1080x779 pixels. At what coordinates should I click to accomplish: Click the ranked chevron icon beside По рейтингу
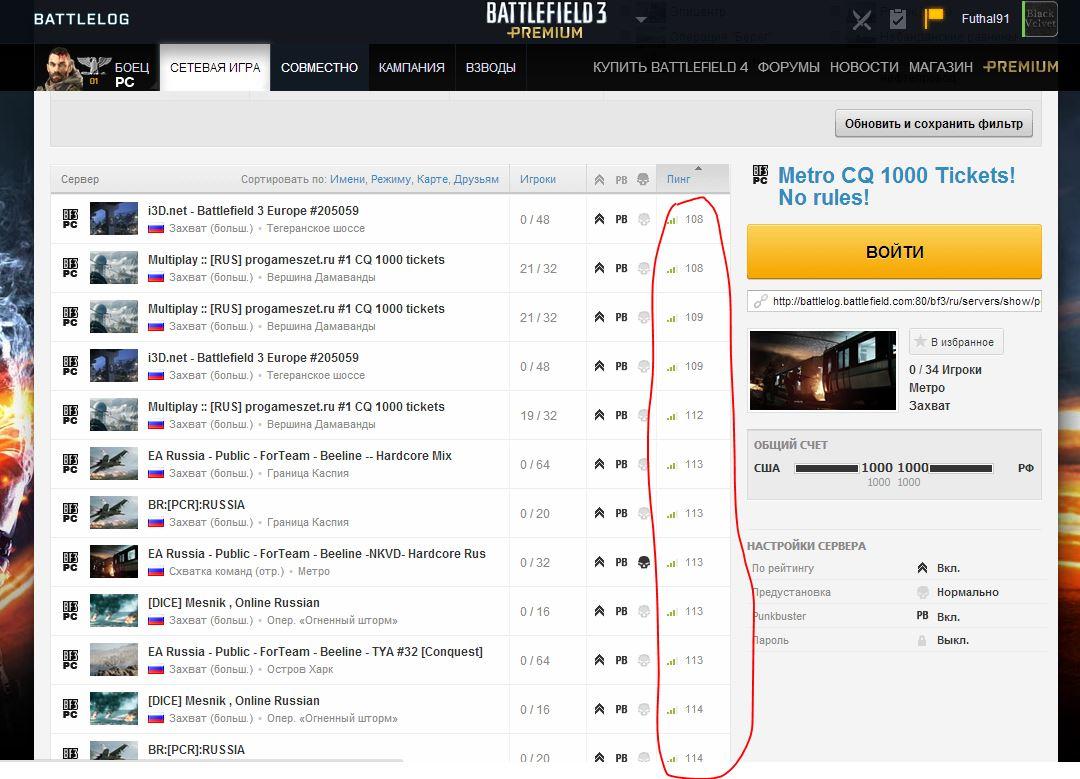[x=922, y=568]
